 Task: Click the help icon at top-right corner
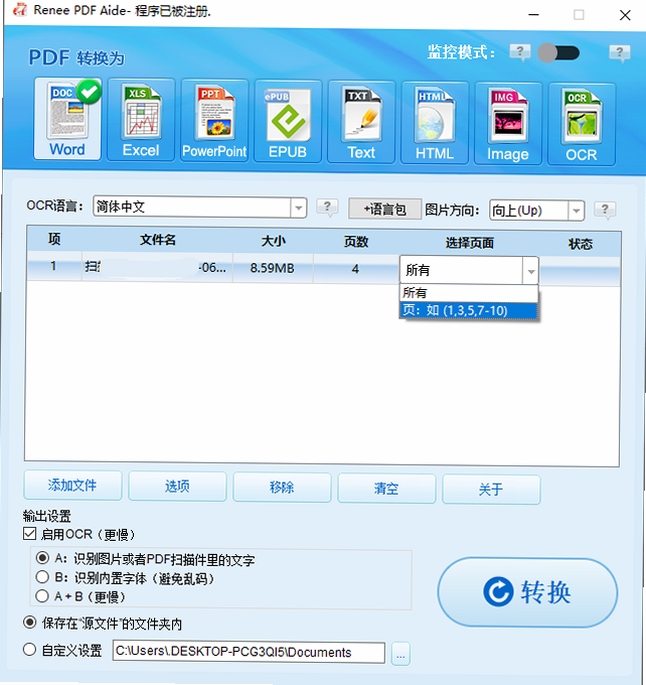tap(619, 53)
